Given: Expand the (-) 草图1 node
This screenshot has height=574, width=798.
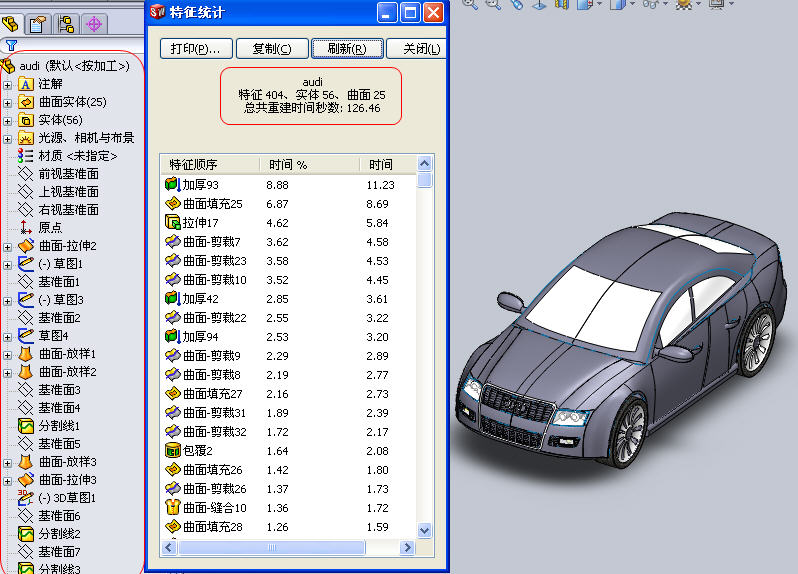Looking at the screenshot, I should point(7,265).
